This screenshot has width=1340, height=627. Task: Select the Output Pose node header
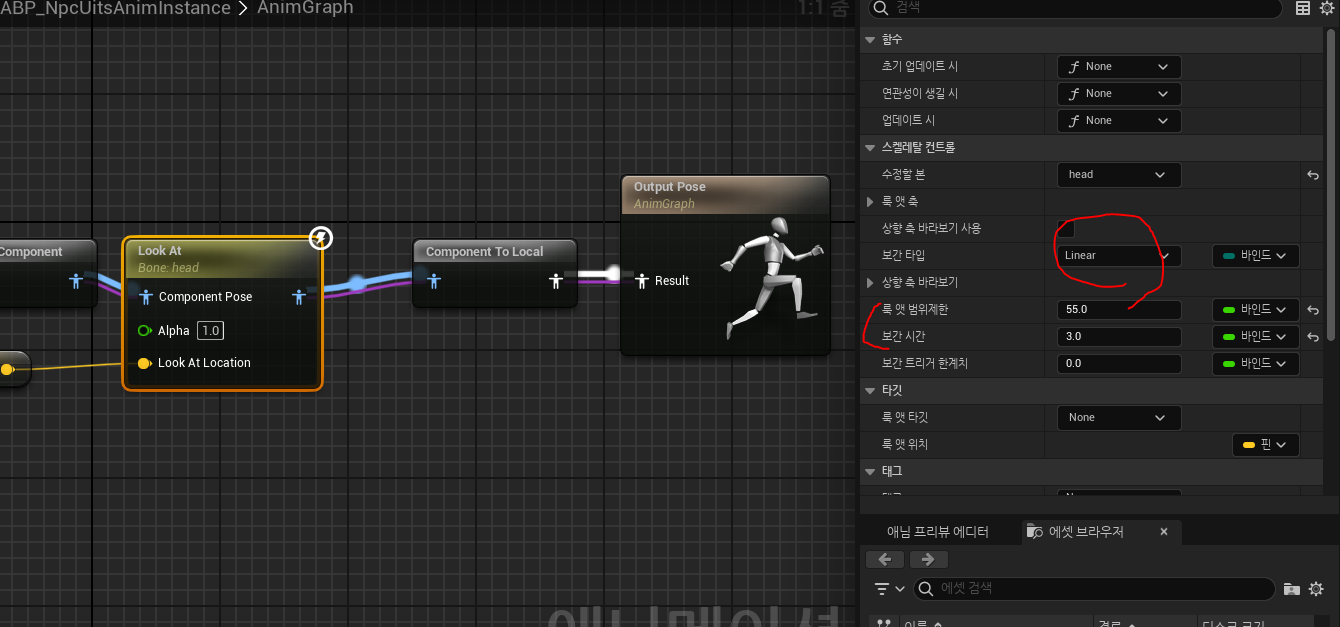[x=725, y=195]
